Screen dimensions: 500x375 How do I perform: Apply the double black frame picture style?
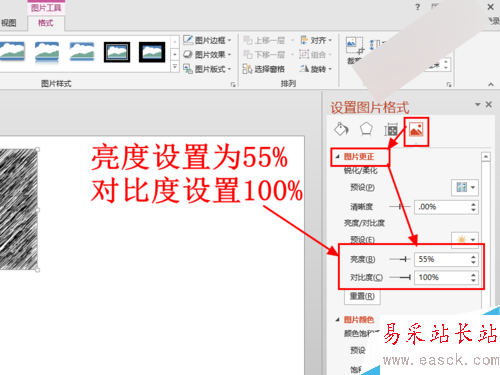point(117,52)
